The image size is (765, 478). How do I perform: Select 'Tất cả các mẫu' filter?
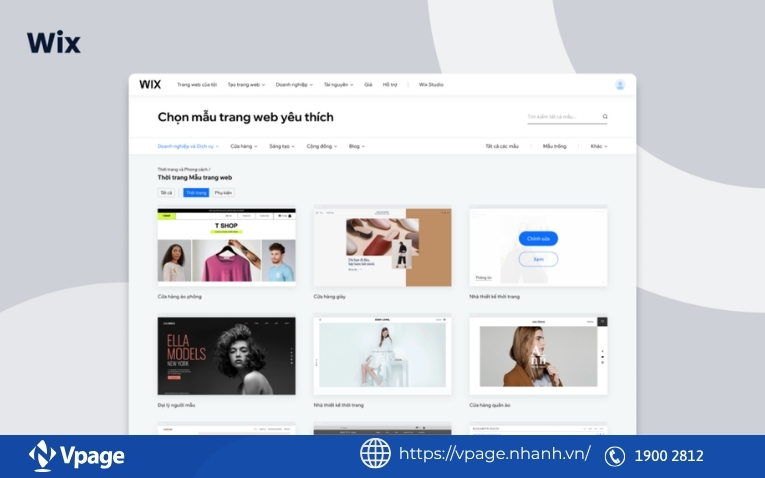click(x=502, y=146)
